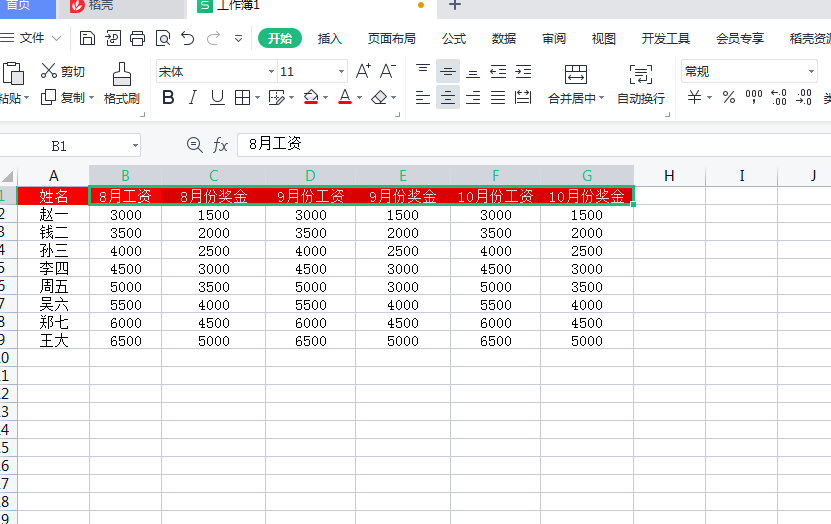
Task: Decrease font size with A- icon
Action: [387, 71]
